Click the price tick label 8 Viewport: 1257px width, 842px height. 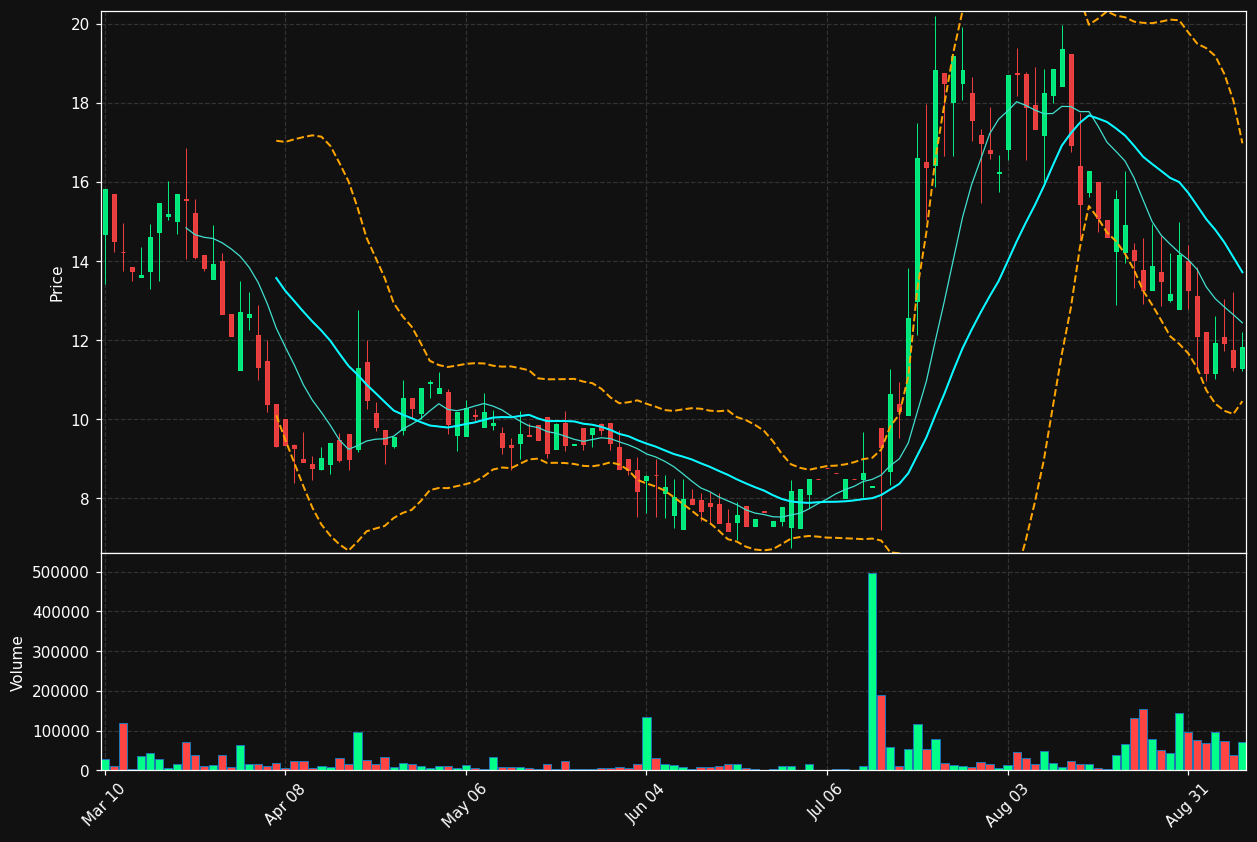click(x=85, y=499)
